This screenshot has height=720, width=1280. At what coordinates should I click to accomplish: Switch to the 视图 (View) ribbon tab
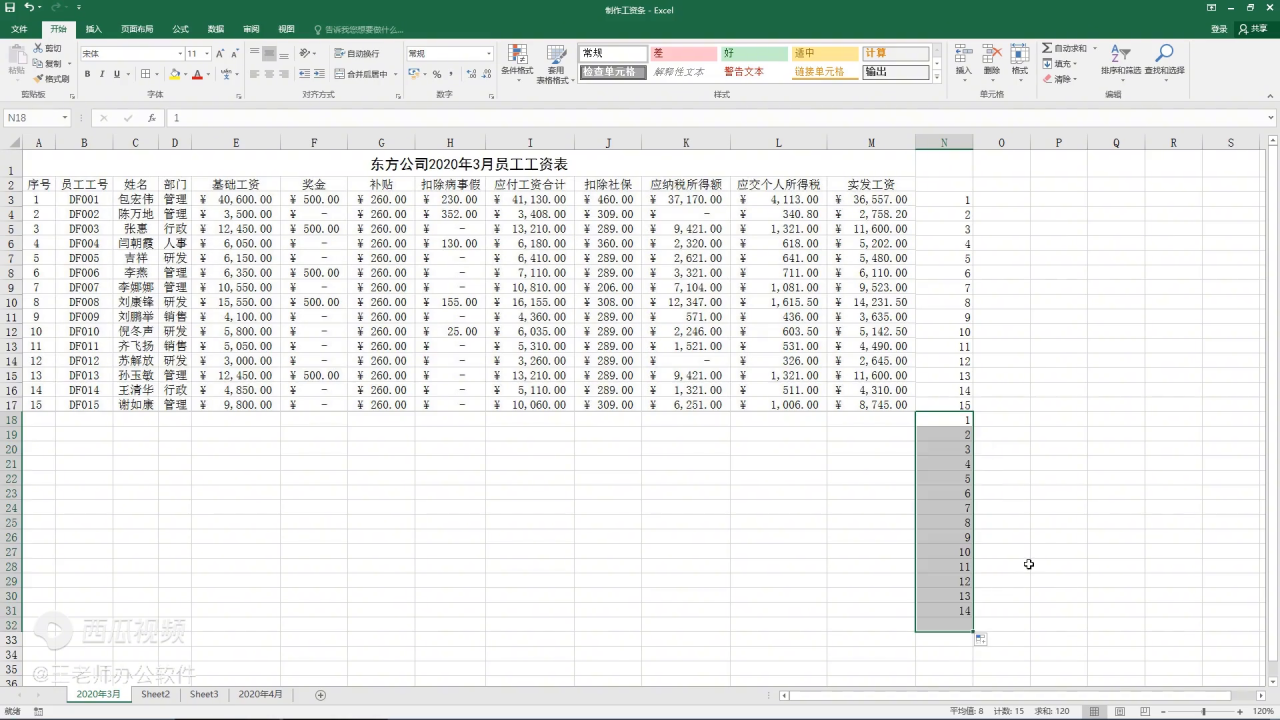click(x=286, y=29)
